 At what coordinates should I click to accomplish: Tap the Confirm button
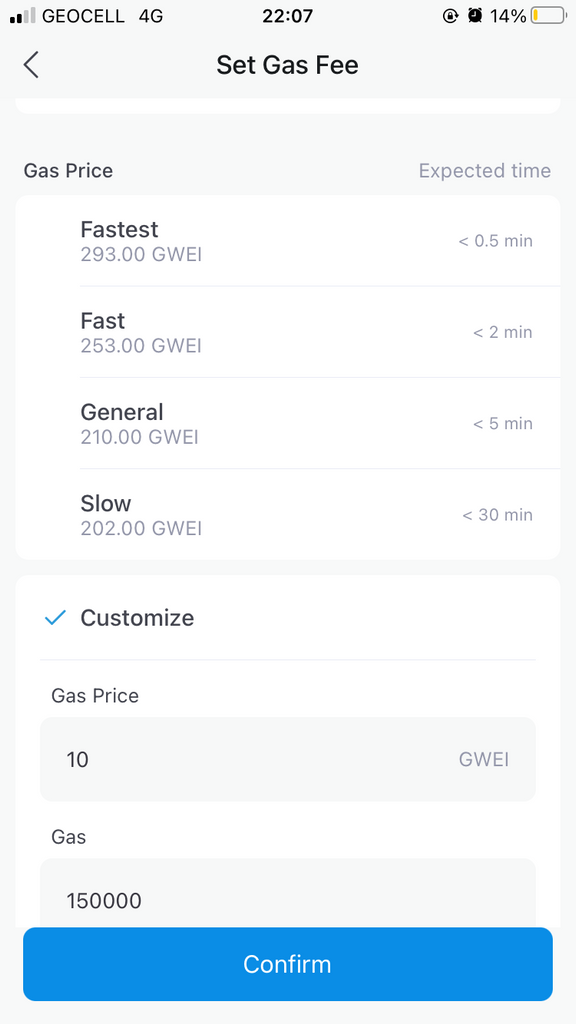[287, 964]
